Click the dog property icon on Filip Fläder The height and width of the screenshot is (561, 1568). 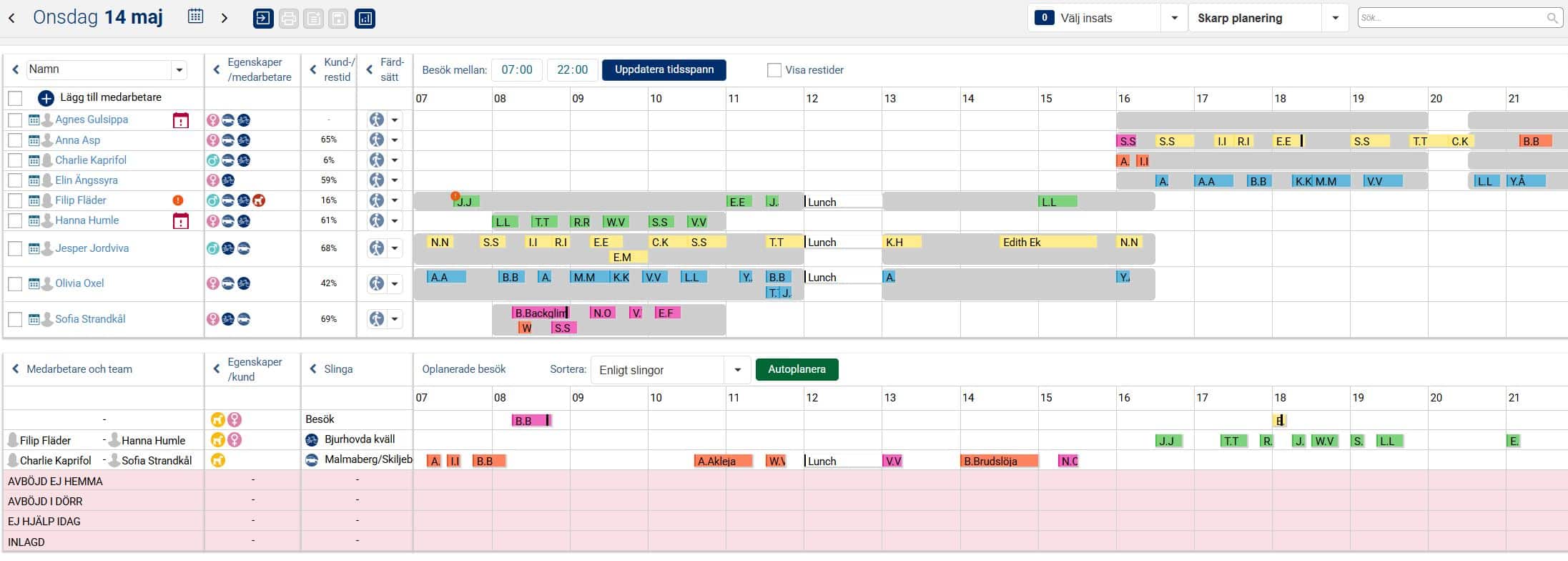click(260, 200)
